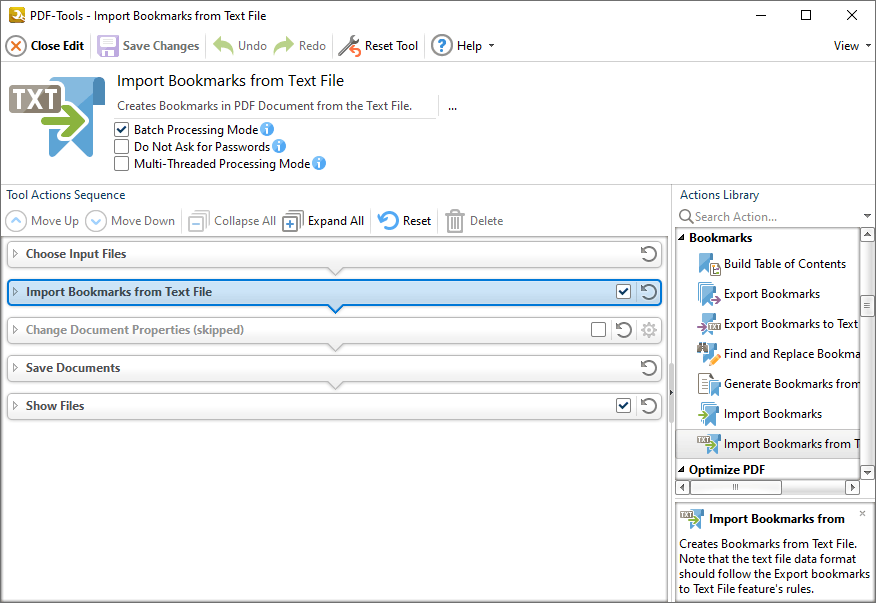Click the Search Action field

pos(760,216)
